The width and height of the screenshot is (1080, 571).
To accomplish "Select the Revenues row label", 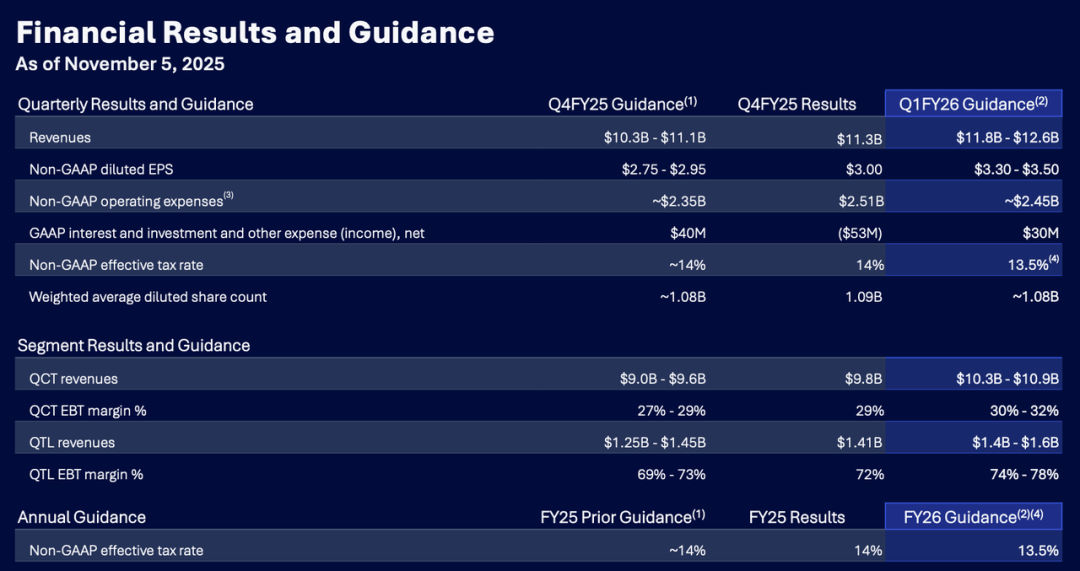I will coord(60,138).
